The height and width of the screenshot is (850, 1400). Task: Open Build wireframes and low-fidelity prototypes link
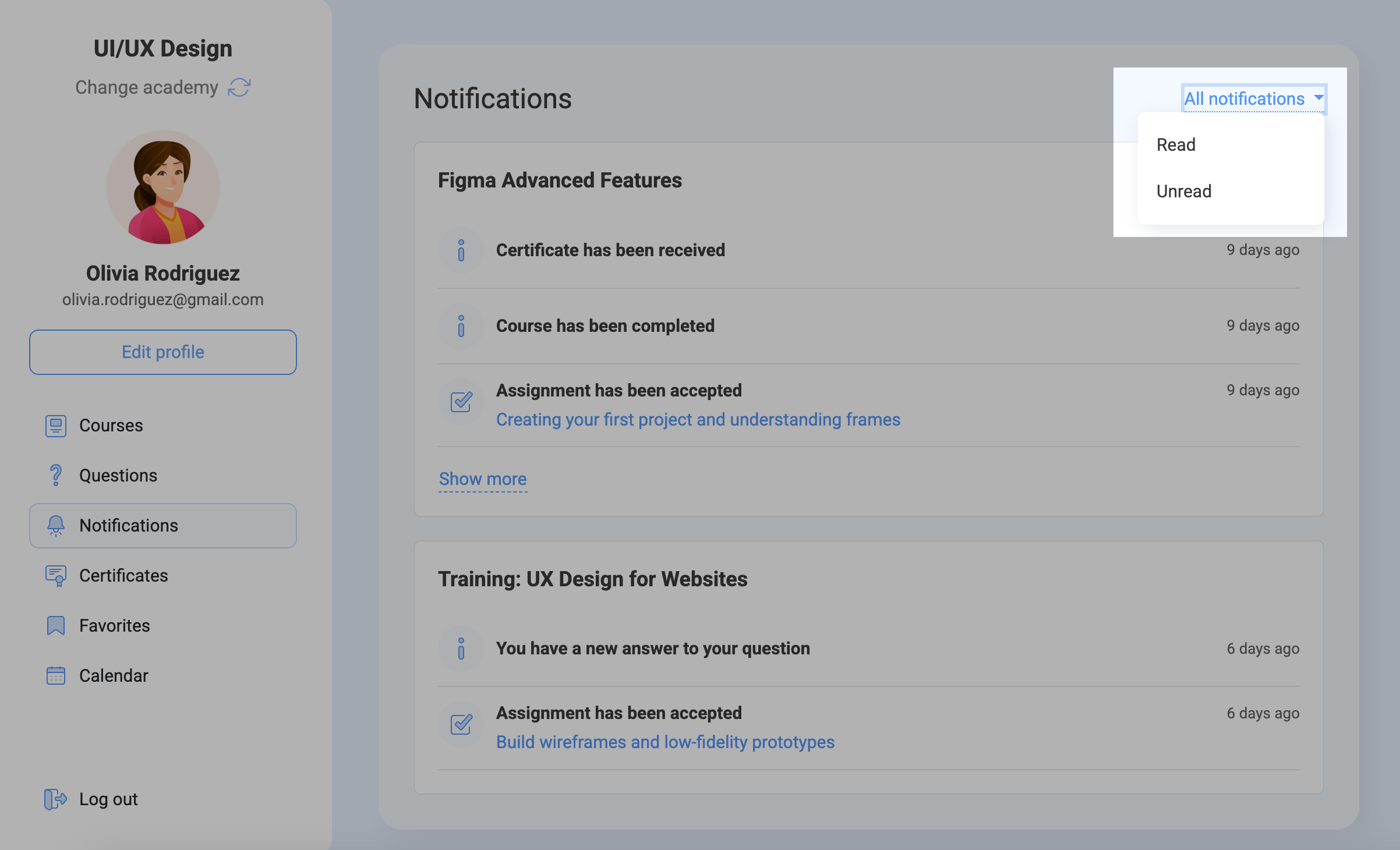coord(665,742)
